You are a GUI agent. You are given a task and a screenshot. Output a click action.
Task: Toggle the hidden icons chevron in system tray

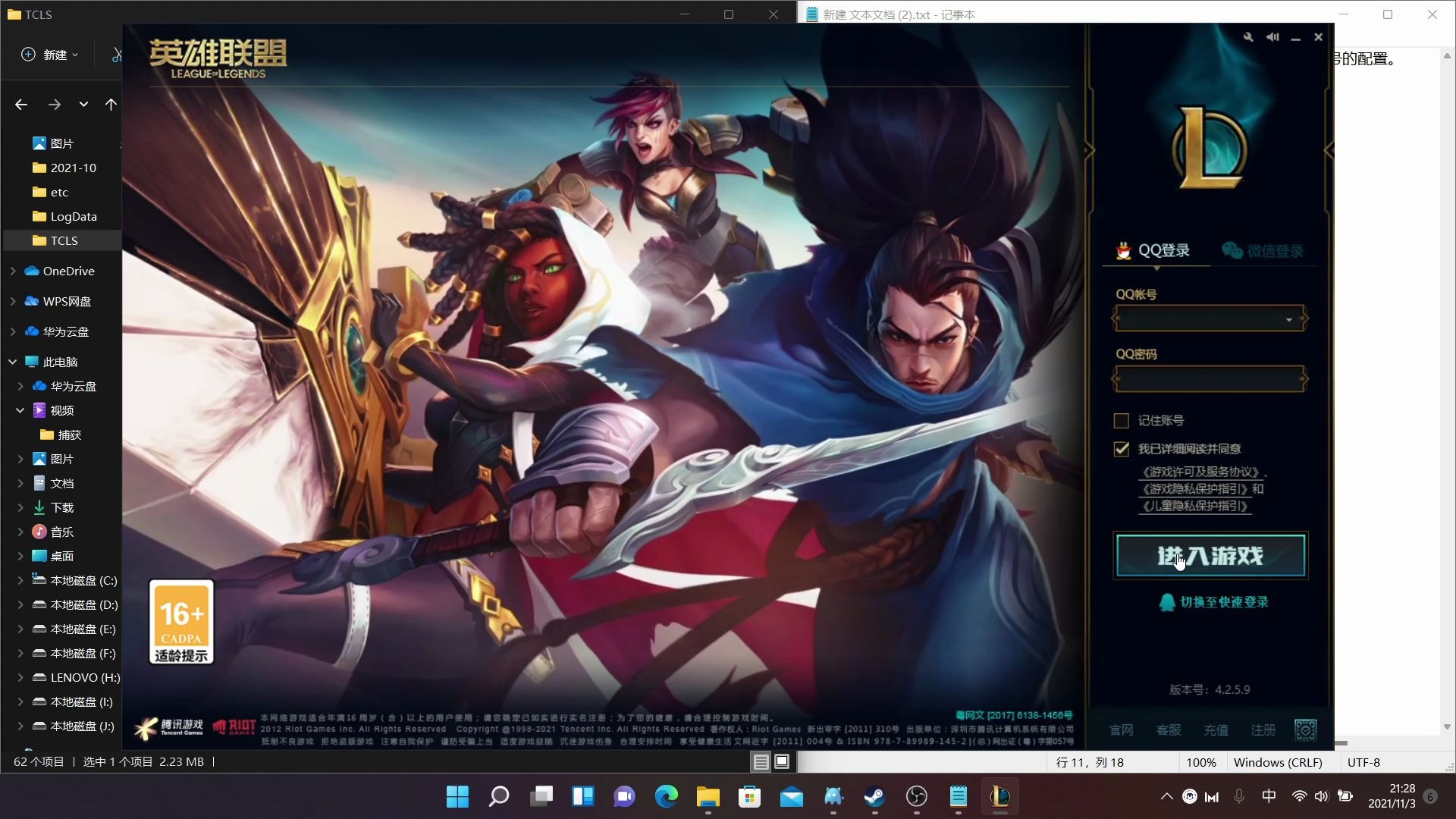coord(1166,796)
